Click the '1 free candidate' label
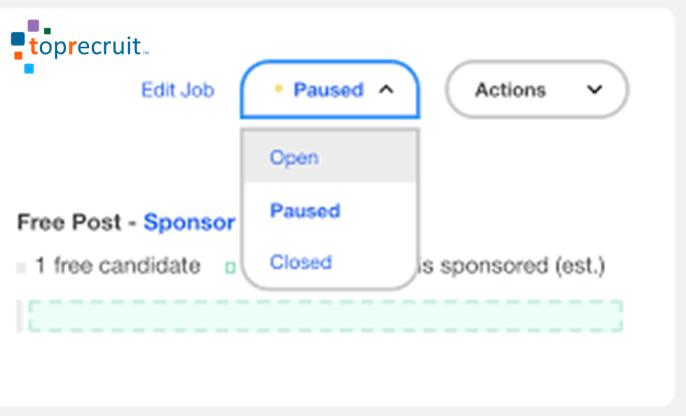 point(118,266)
